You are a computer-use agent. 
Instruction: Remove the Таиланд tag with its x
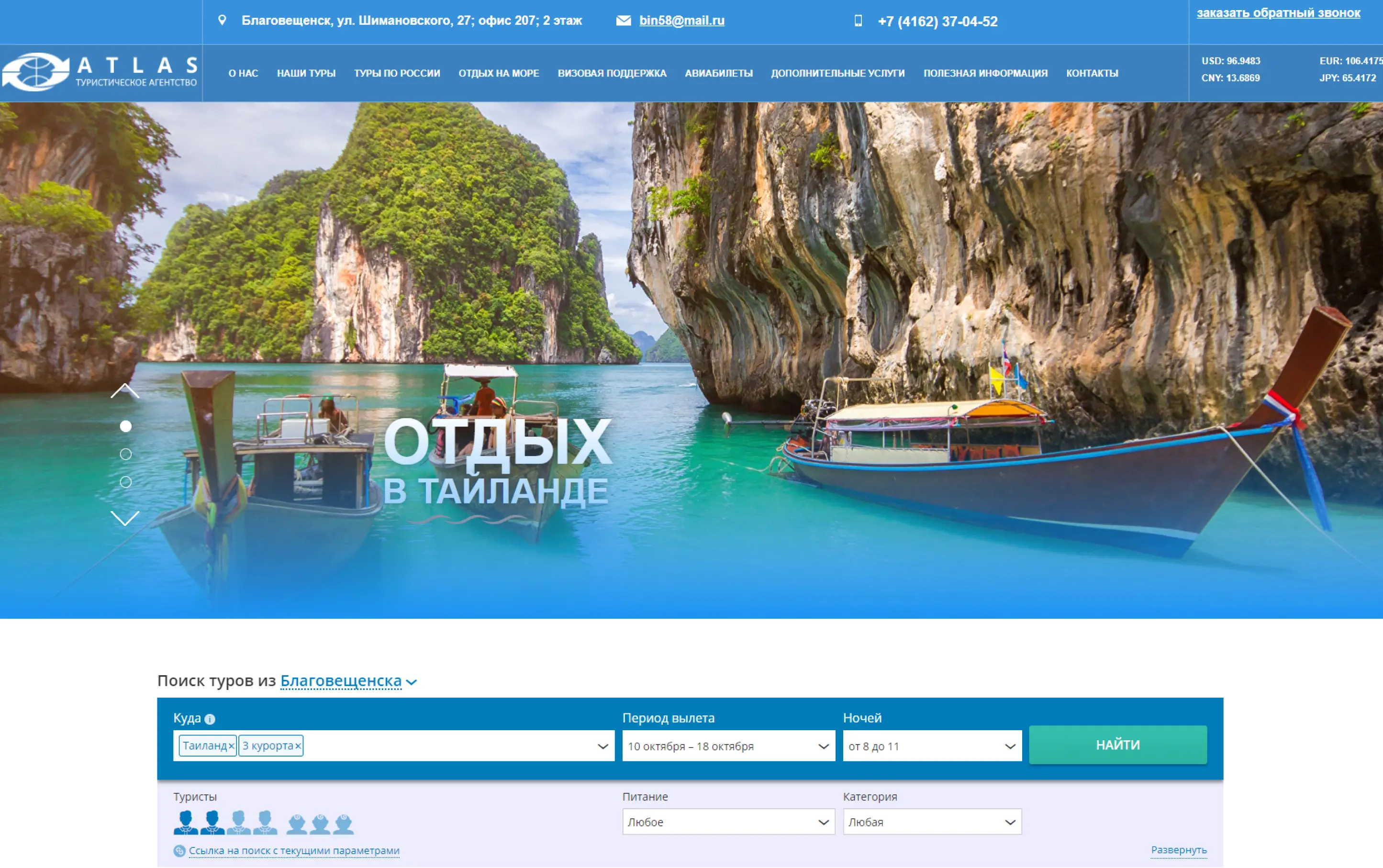[231, 746]
